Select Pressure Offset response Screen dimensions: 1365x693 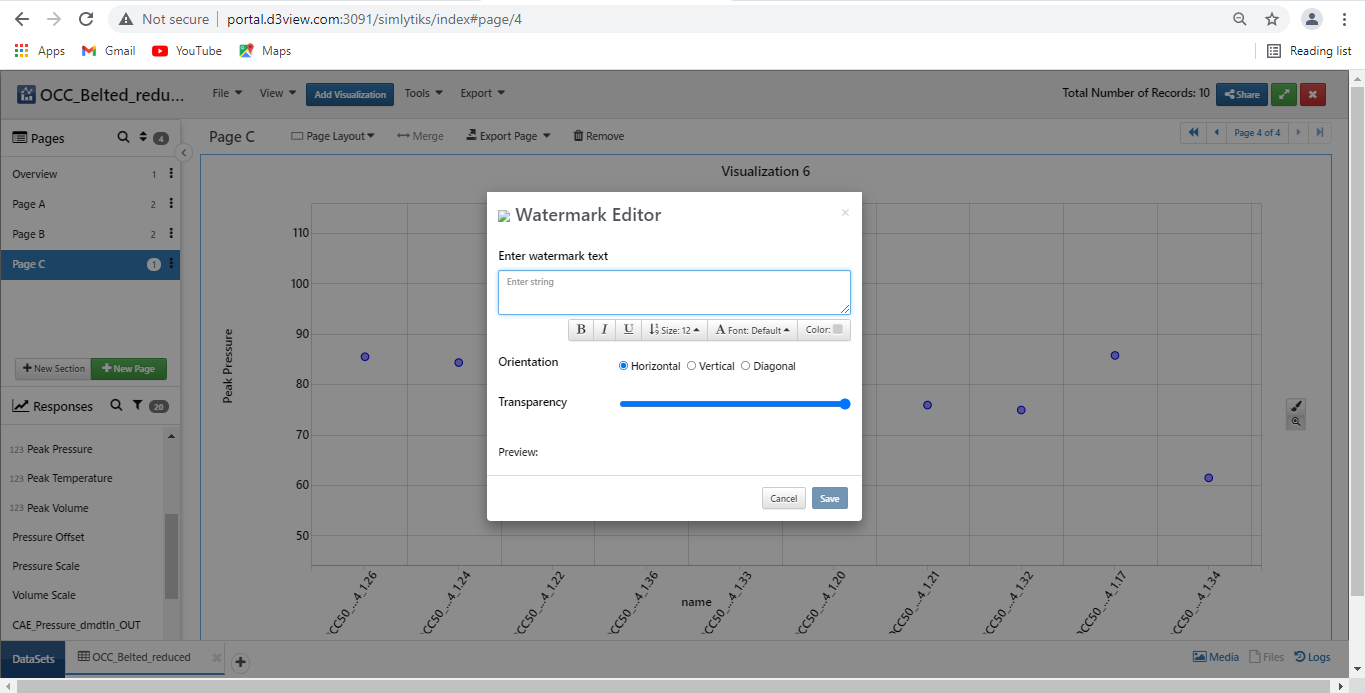(x=48, y=537)
